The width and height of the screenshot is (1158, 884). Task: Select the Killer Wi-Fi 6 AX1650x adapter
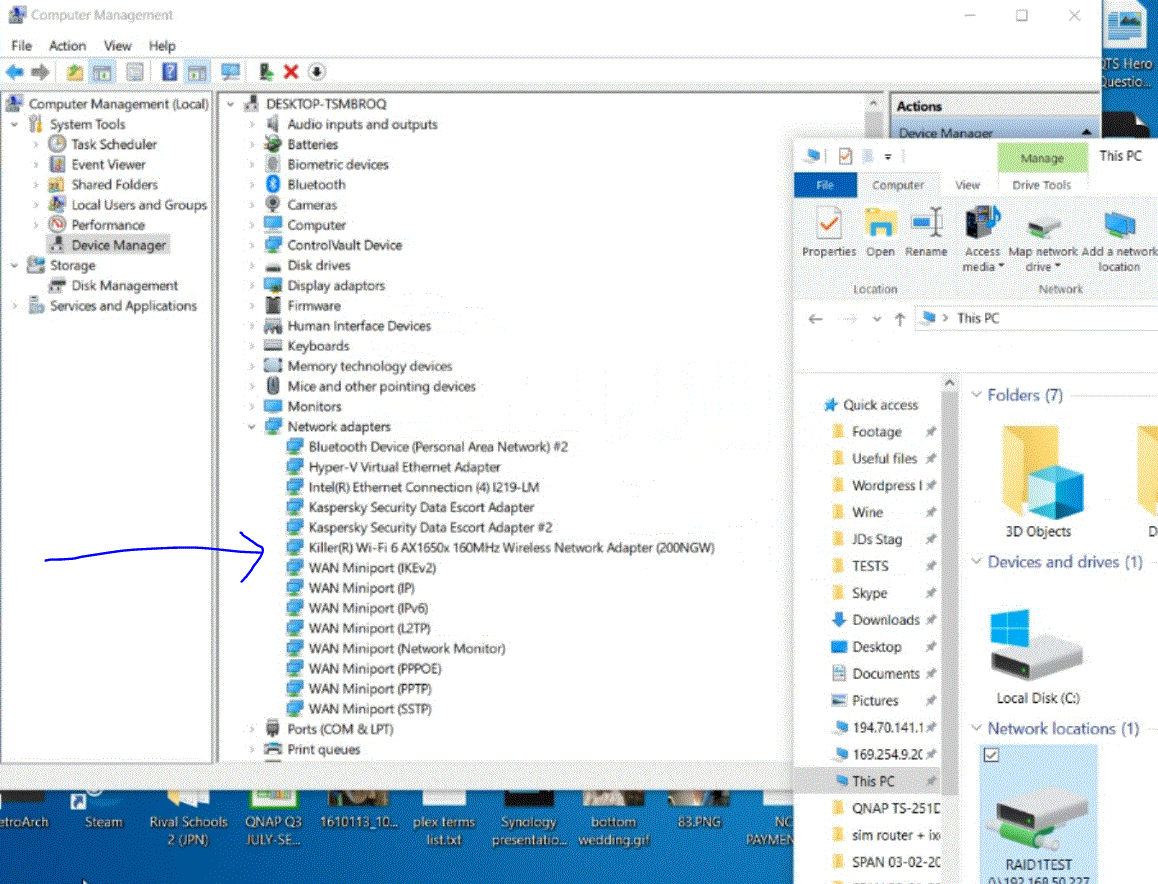[511, 547]
